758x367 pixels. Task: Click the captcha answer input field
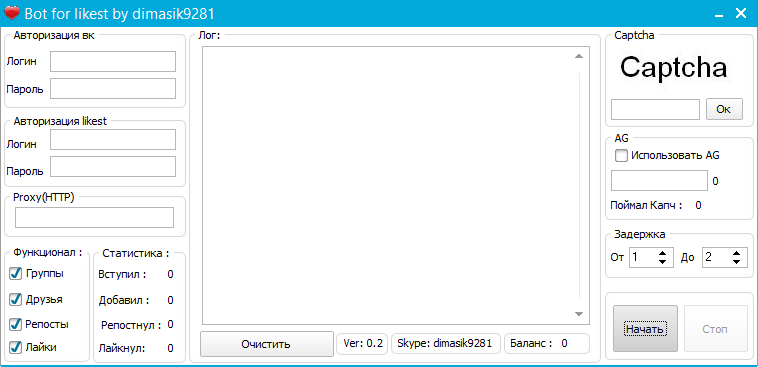point(656,109)
